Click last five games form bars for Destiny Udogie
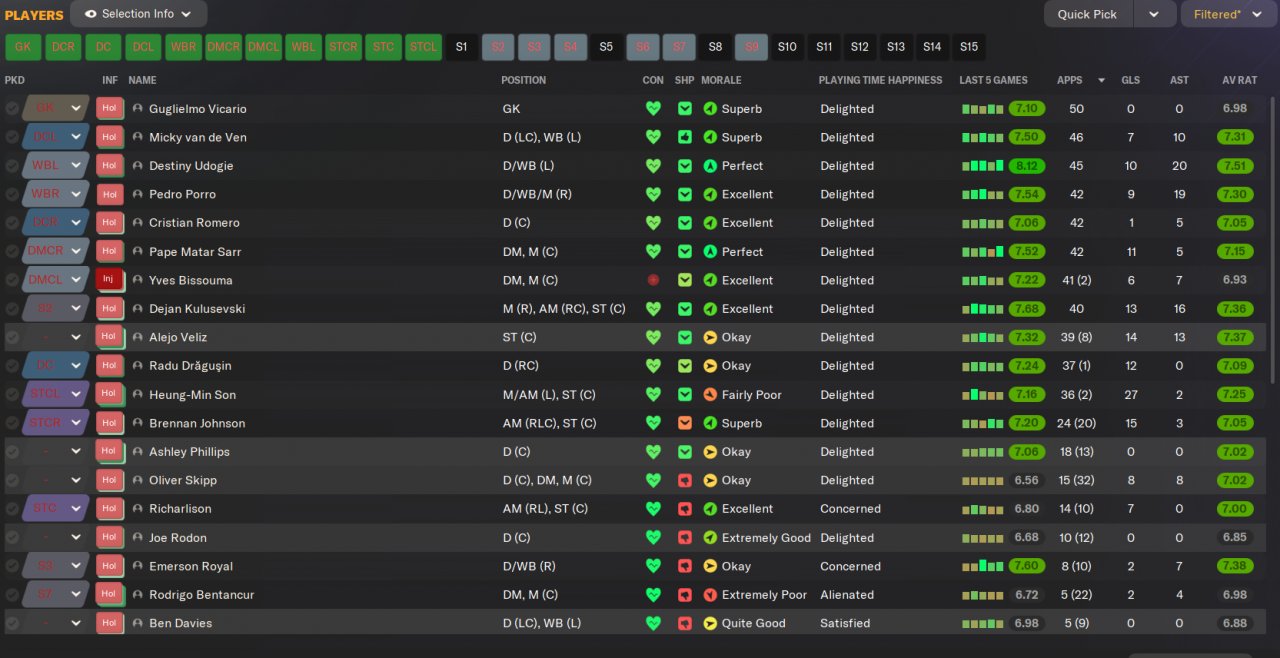 tap(983, 166)
